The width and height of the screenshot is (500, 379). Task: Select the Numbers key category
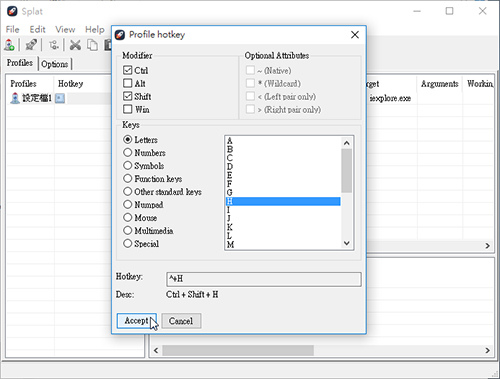coord(128,152)
